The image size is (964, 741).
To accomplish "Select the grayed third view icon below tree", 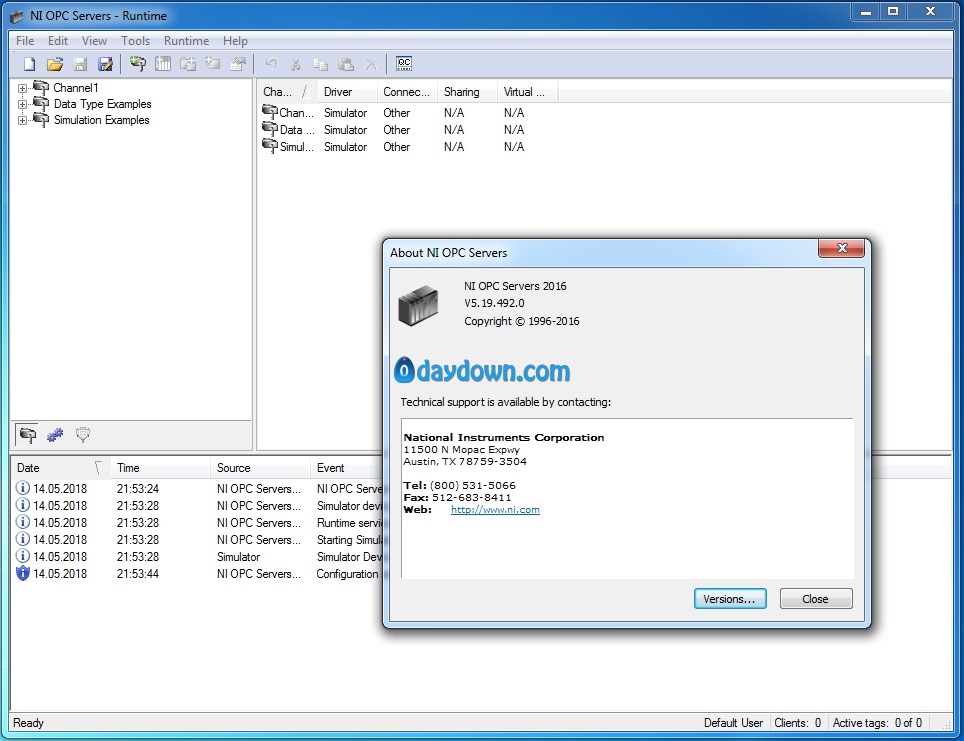I will click(x=83, y=435).
